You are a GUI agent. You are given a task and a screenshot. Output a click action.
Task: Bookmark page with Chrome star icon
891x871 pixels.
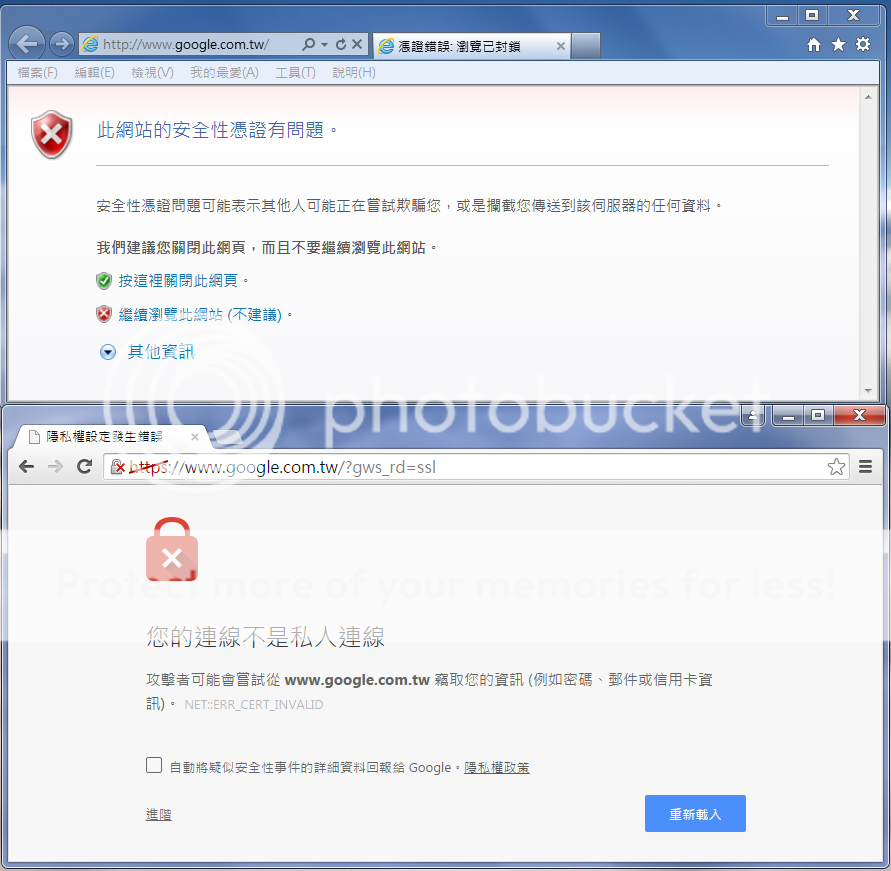pyautogui.click(x=836, y=467)
